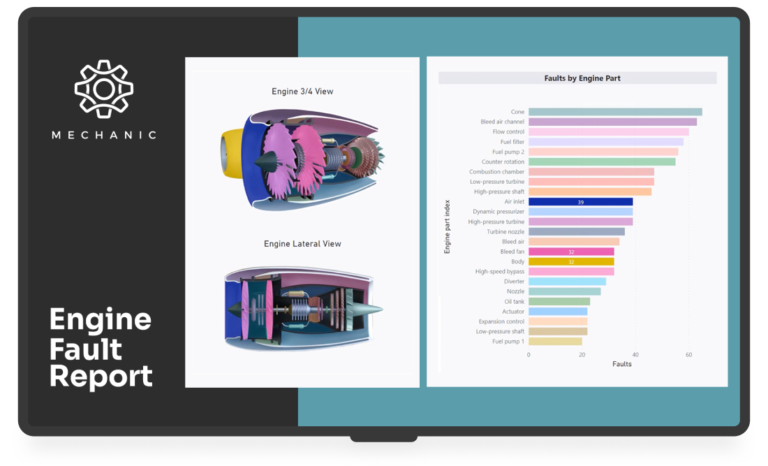This screenshot has height=466, width=768.
Task: Click the MECHANIC brand text
Action: (104, 135)
